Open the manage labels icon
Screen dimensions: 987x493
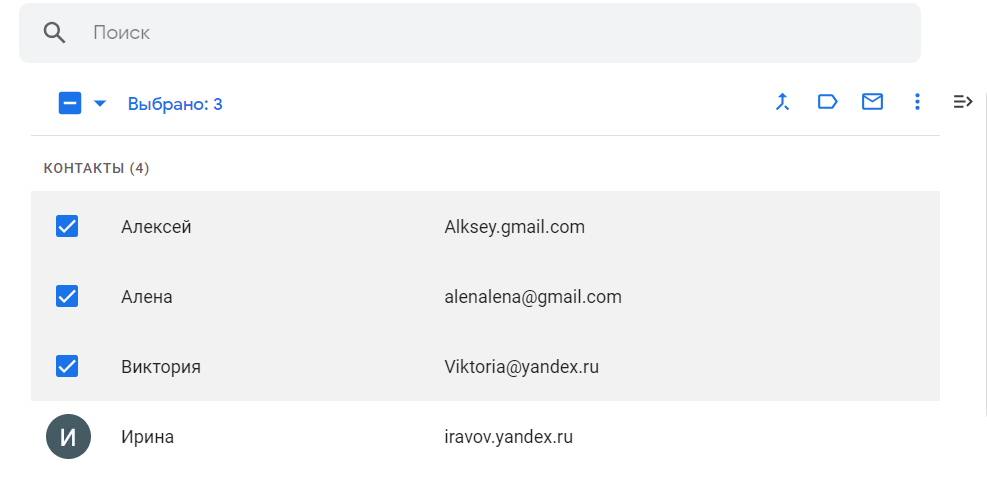tap(828, 102)
